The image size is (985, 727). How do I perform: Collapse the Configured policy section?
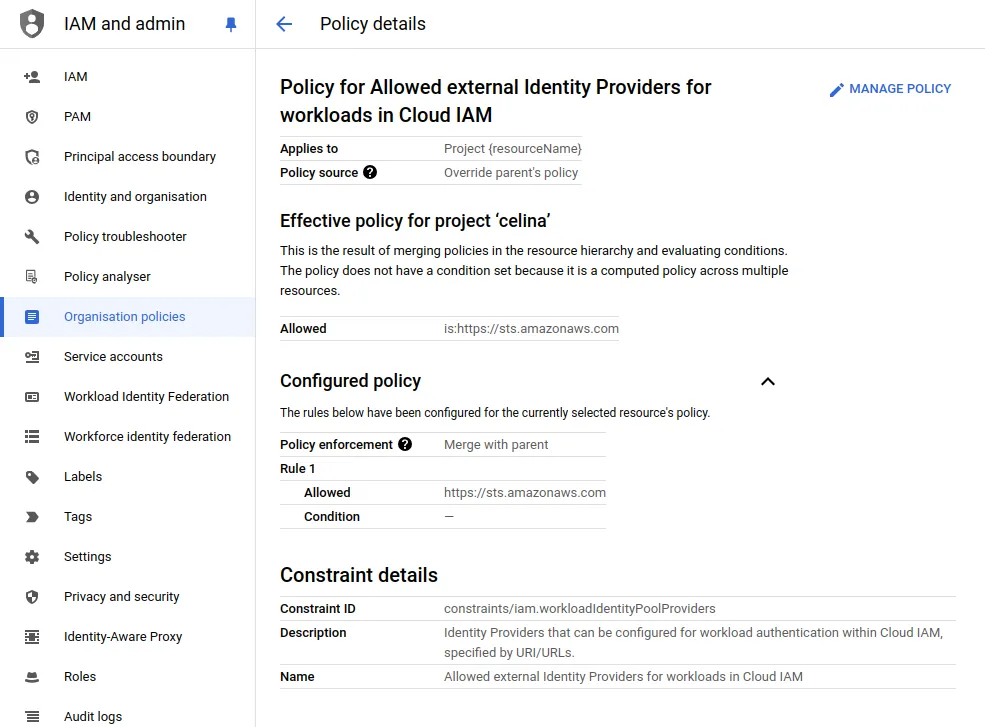click(768, 381)
